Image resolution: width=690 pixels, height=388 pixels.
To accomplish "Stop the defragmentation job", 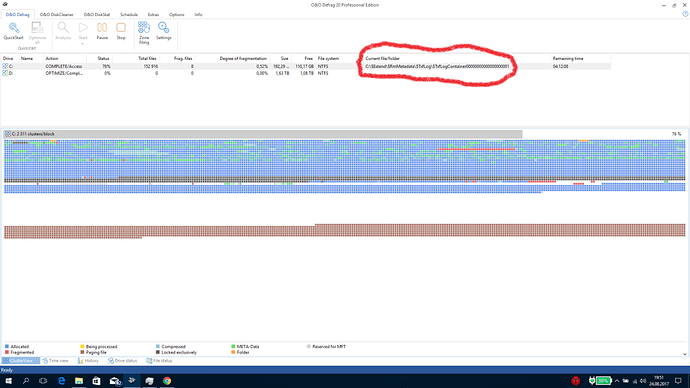I will [121, 31].
